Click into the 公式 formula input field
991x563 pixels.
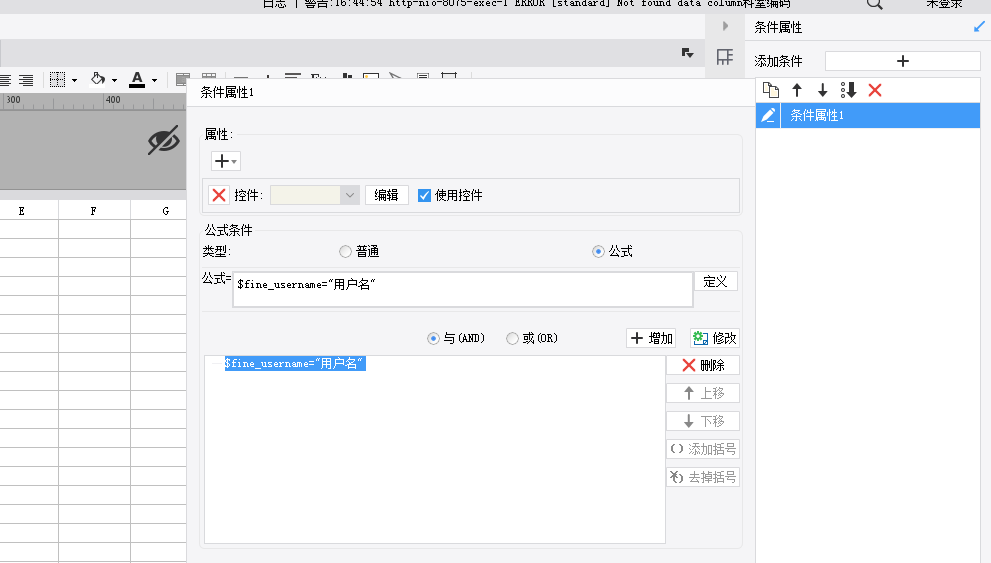click(x=463, y=289)
